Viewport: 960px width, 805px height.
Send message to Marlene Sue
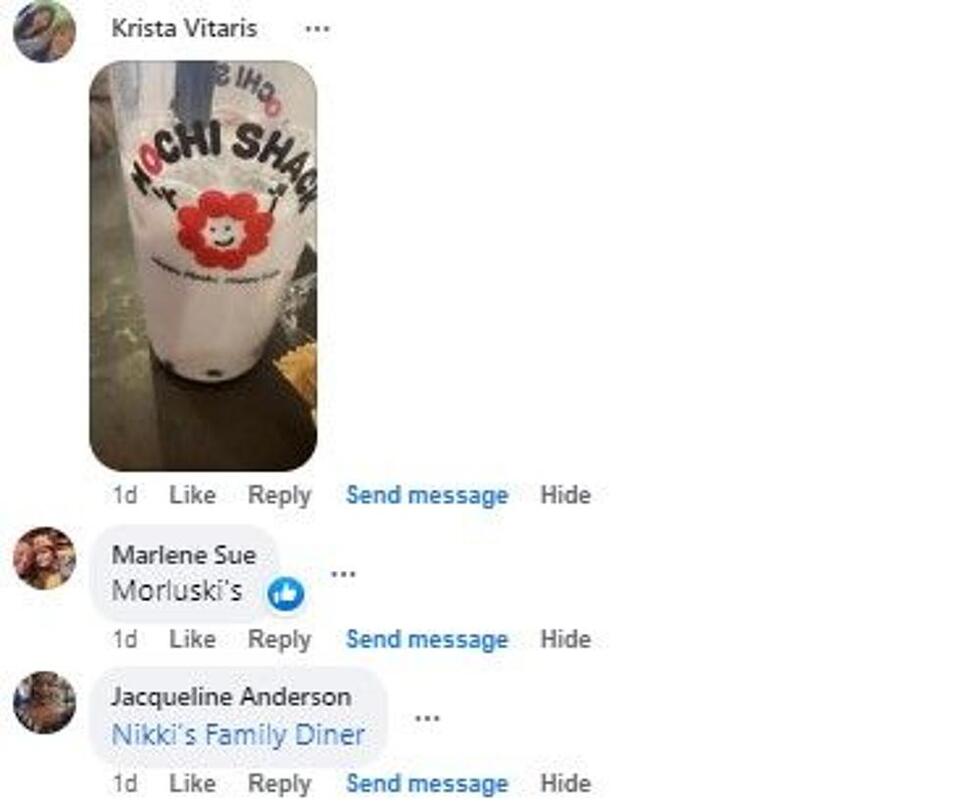tap(427, 639)
